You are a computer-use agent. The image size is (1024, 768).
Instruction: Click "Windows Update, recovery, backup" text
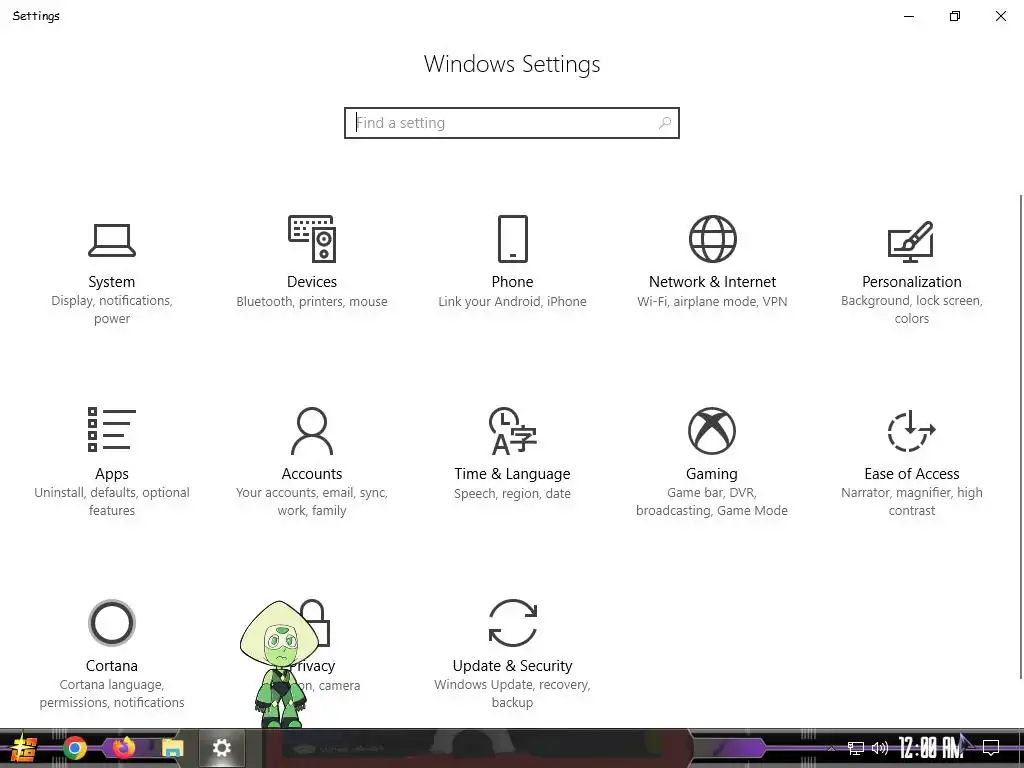click(513, 694)
